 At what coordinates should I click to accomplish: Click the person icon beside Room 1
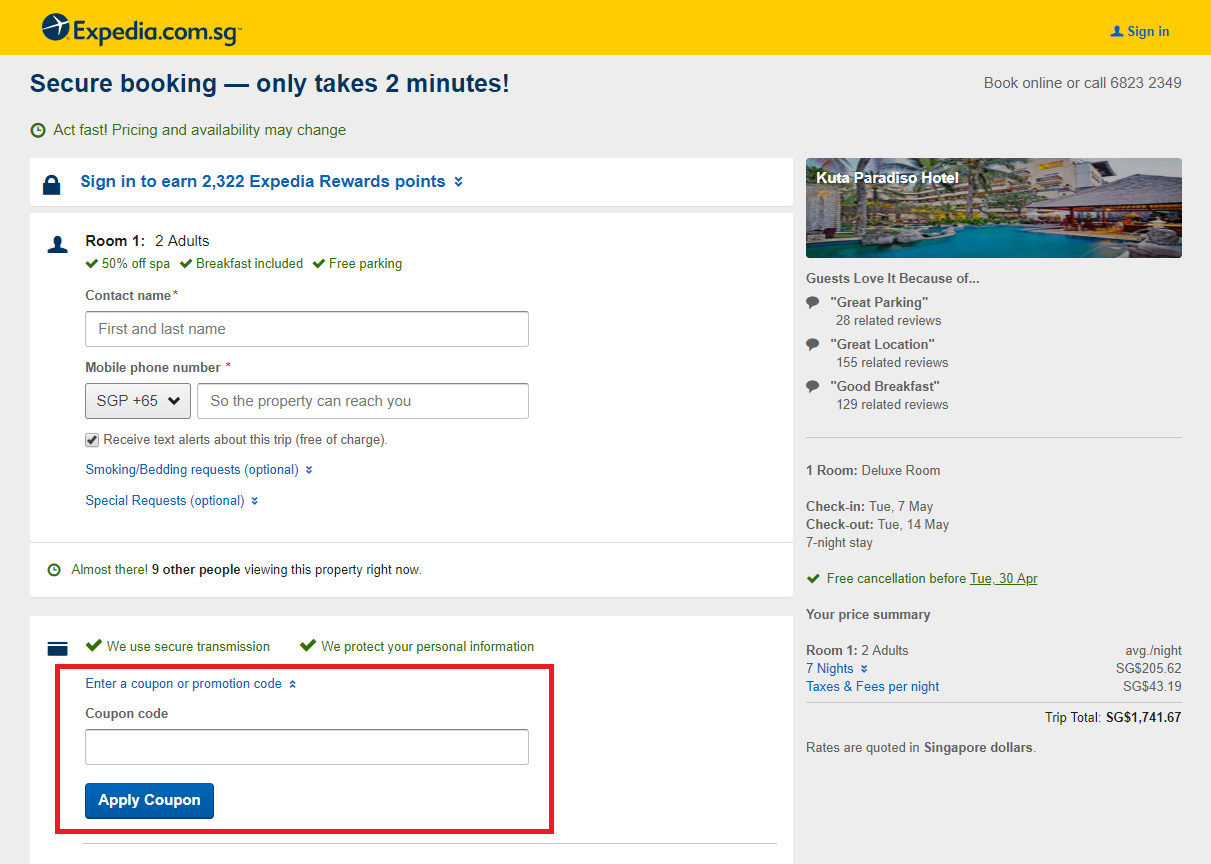(58, 244)
